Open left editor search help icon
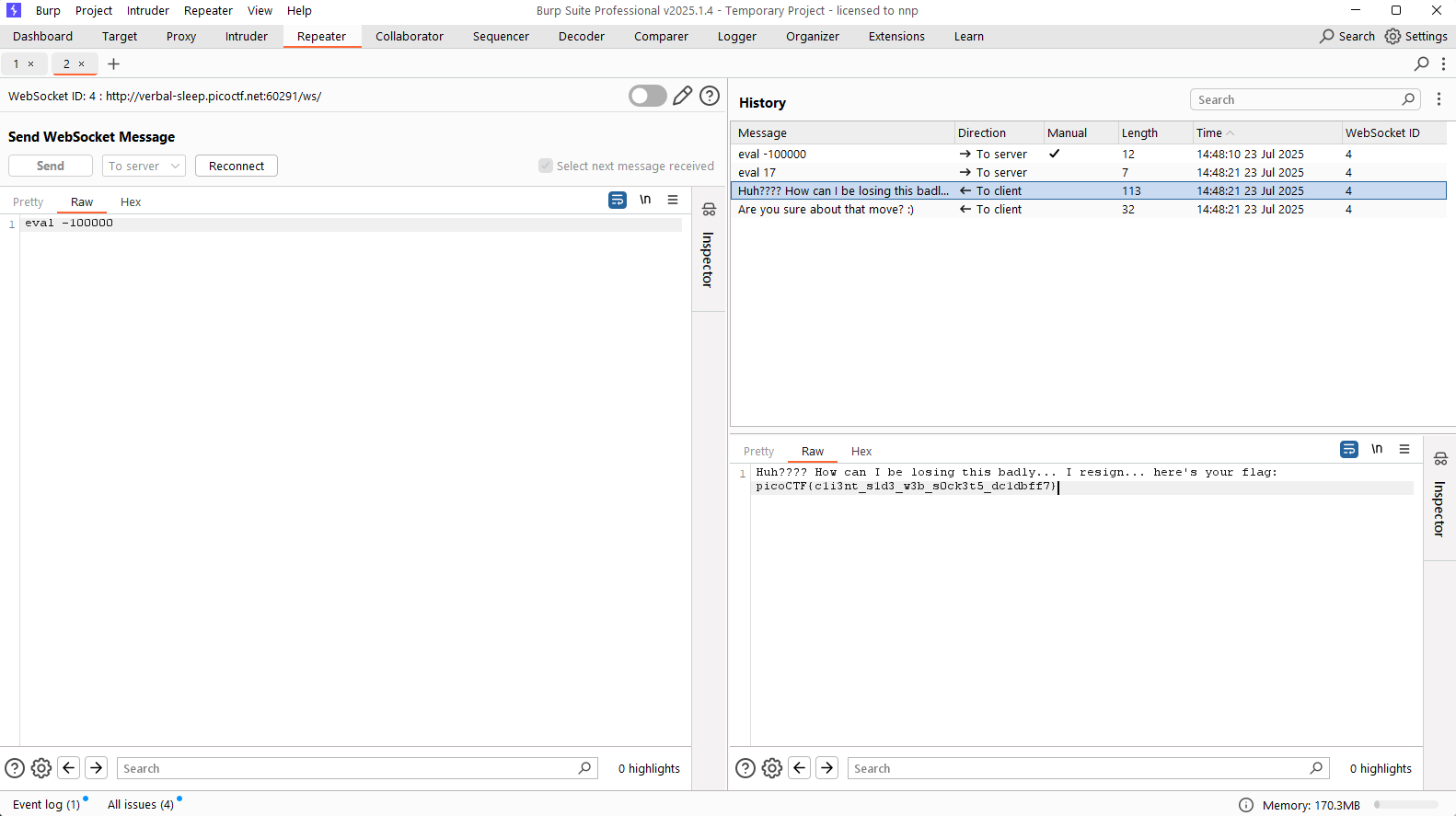 tap(15, 768)
